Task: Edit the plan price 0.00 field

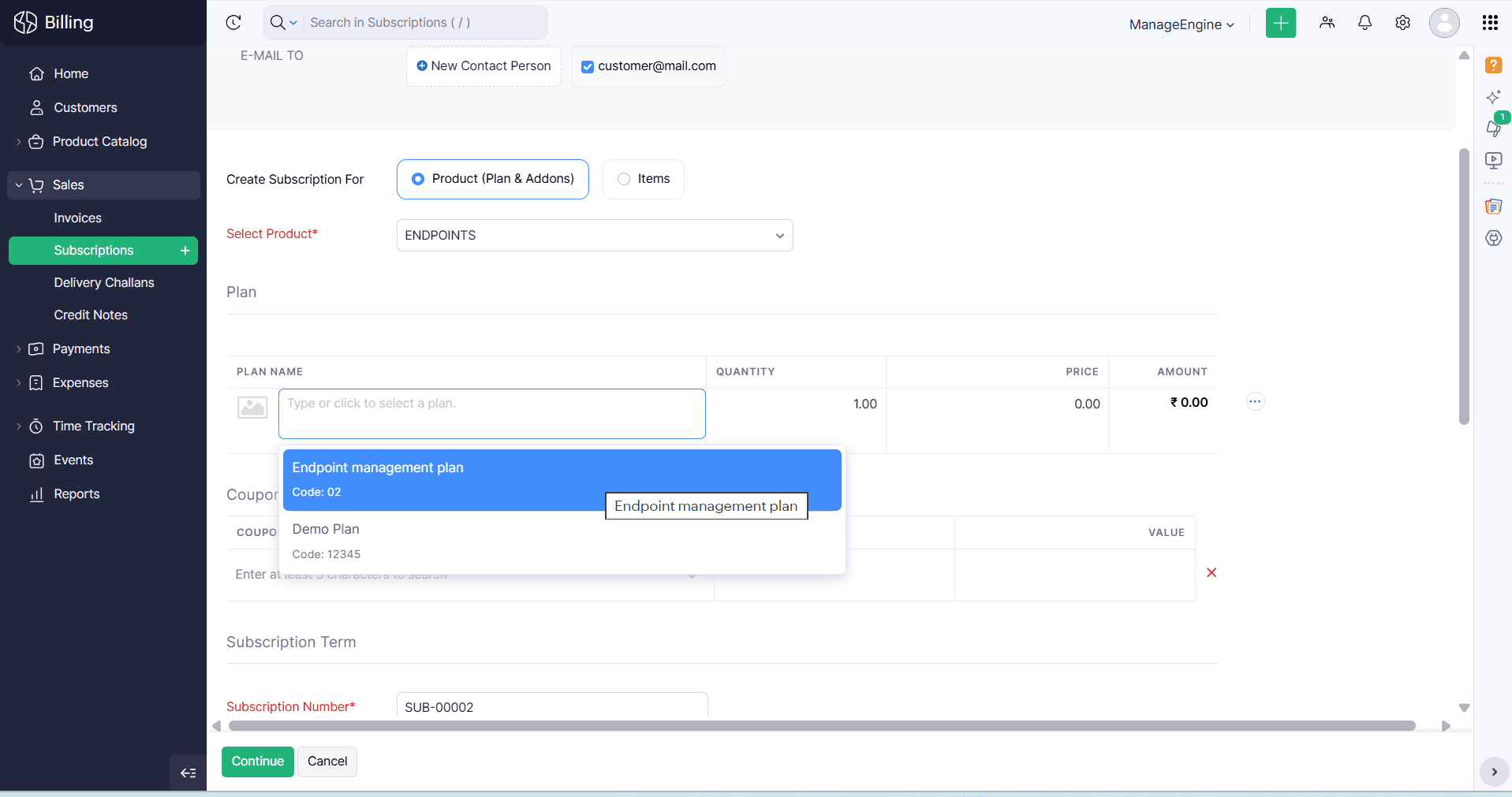Action: (998, 404)
